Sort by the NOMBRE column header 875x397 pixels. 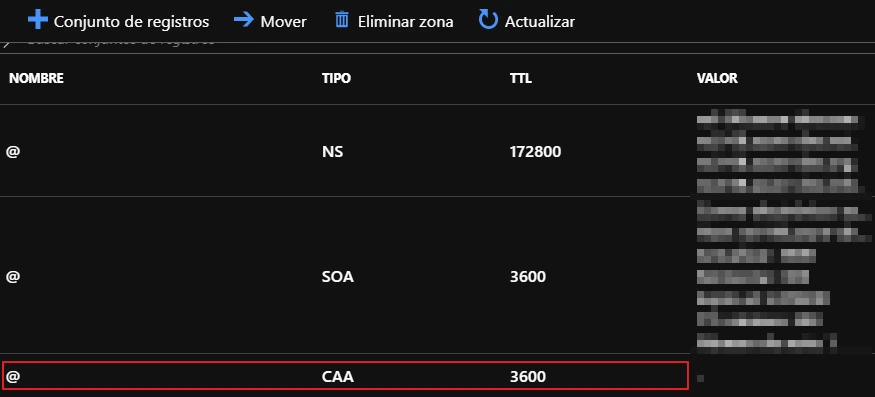[x=36, y=79]
